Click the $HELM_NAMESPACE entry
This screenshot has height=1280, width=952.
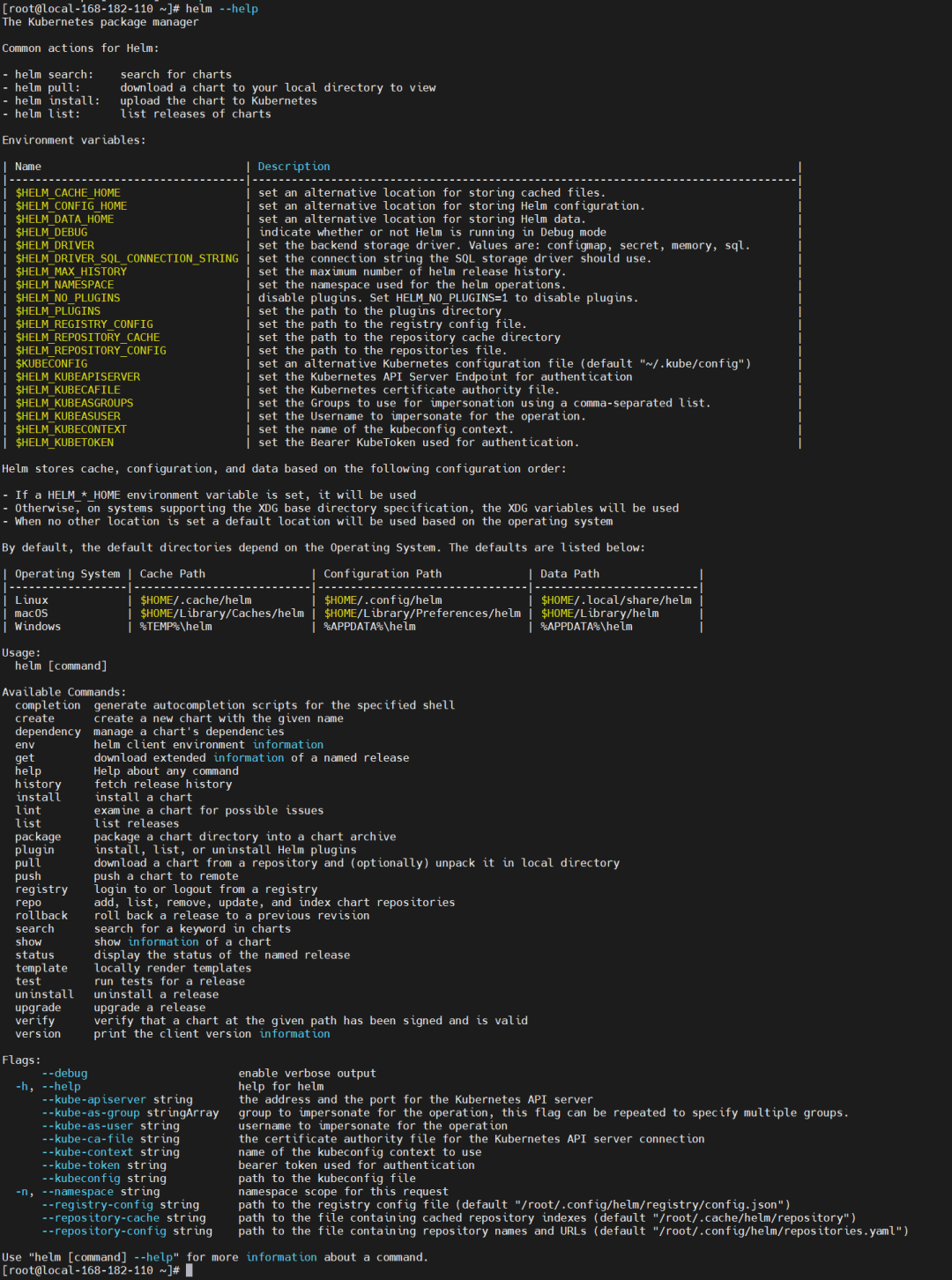point(64,285)
